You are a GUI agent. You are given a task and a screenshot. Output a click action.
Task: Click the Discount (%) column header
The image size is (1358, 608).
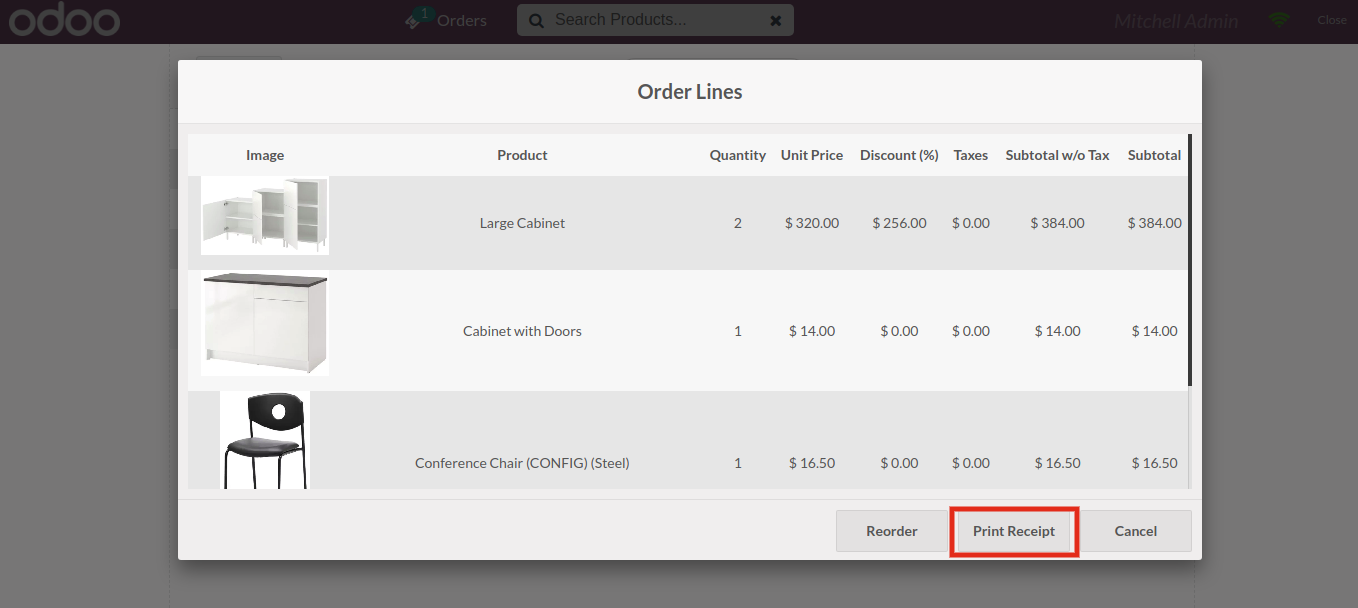pyautogui.click(x=899, y=155)
